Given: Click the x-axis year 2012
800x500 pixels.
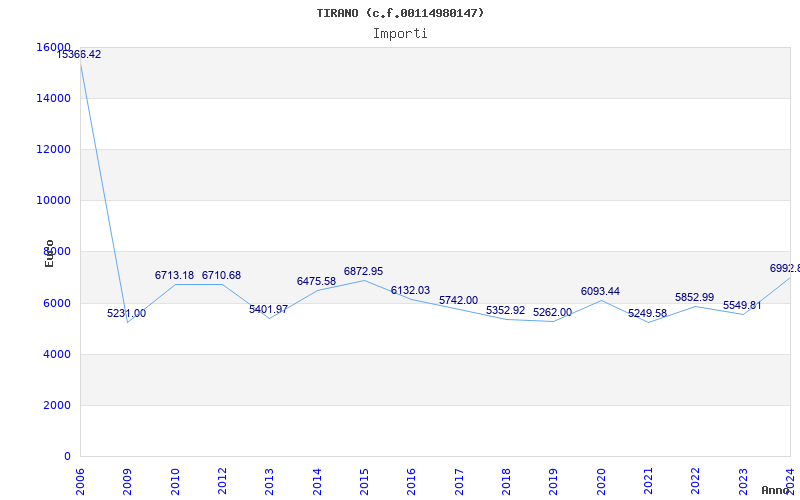Looking at the screenshot, I should (x=222, y=481).
